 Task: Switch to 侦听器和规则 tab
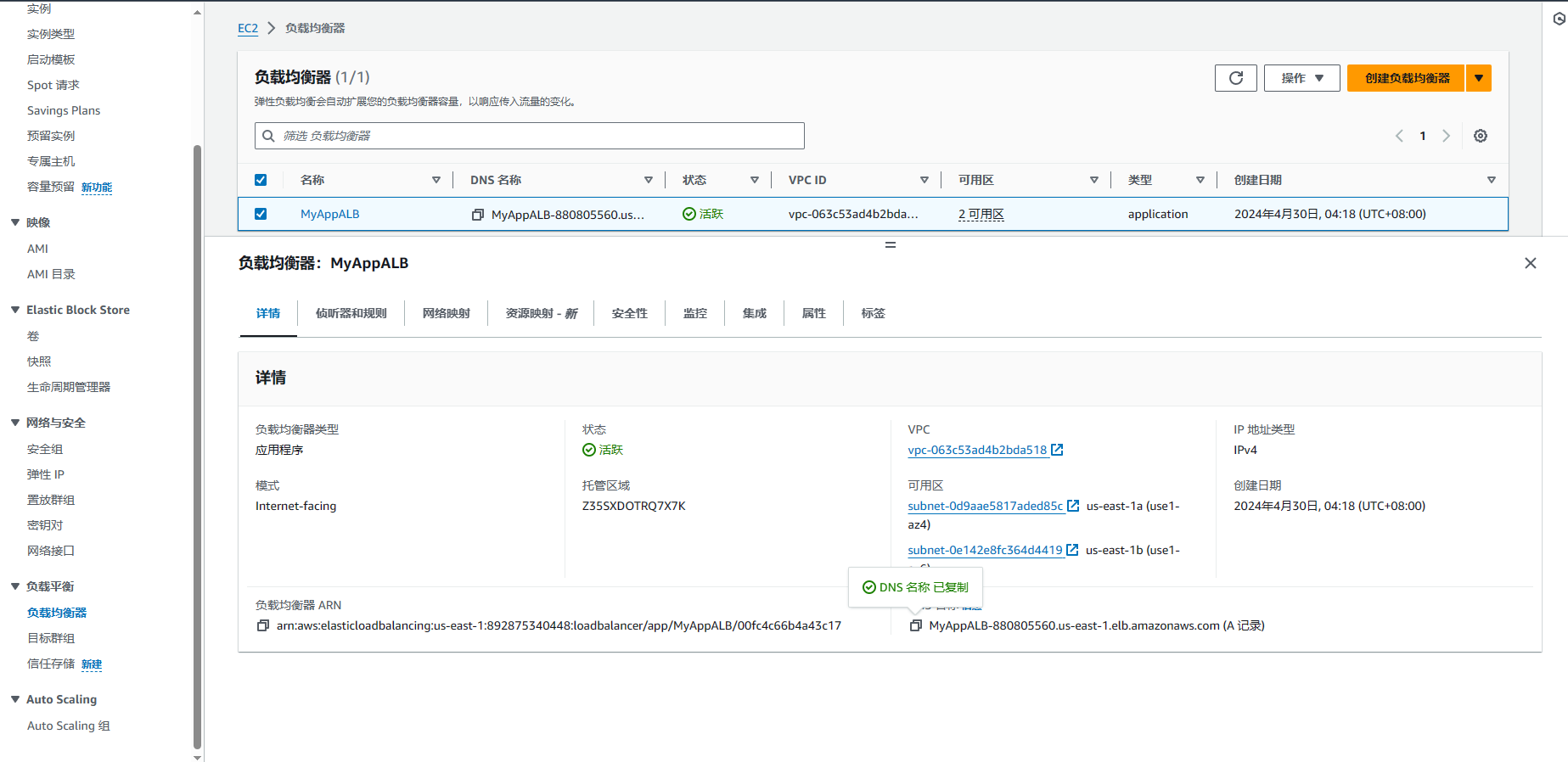(x=351, y=313)
